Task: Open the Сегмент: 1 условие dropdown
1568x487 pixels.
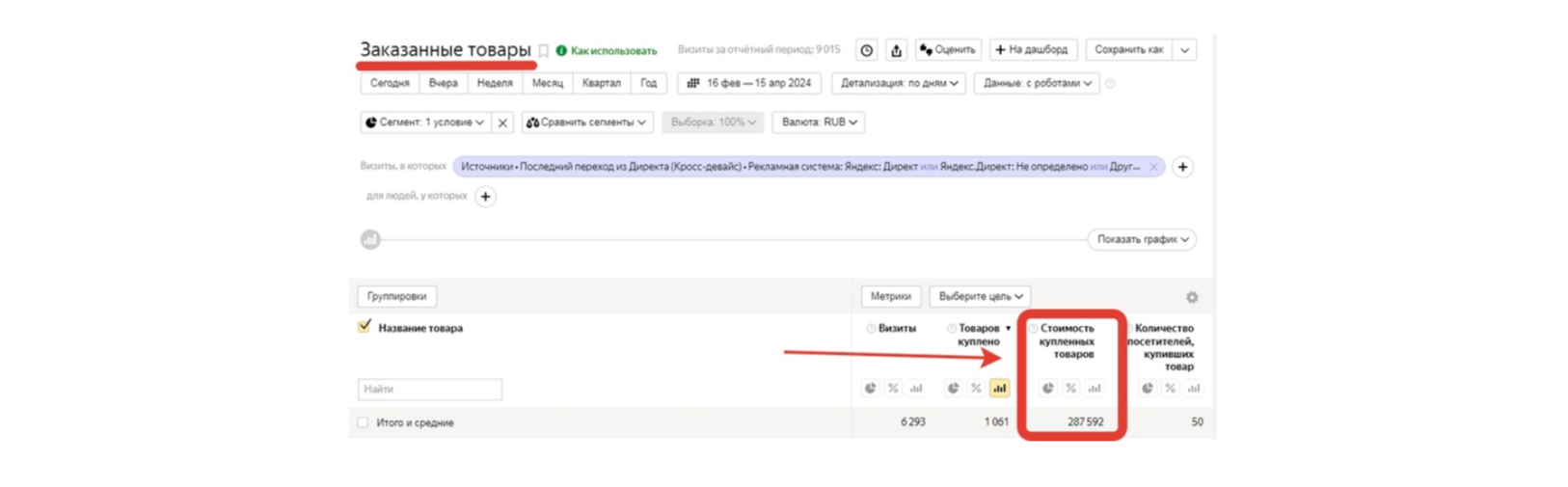Action: [425, 122]
